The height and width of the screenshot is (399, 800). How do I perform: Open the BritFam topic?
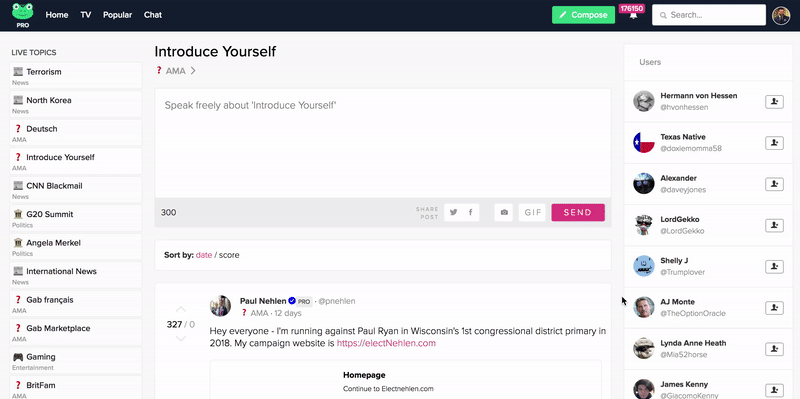[76, 387]
